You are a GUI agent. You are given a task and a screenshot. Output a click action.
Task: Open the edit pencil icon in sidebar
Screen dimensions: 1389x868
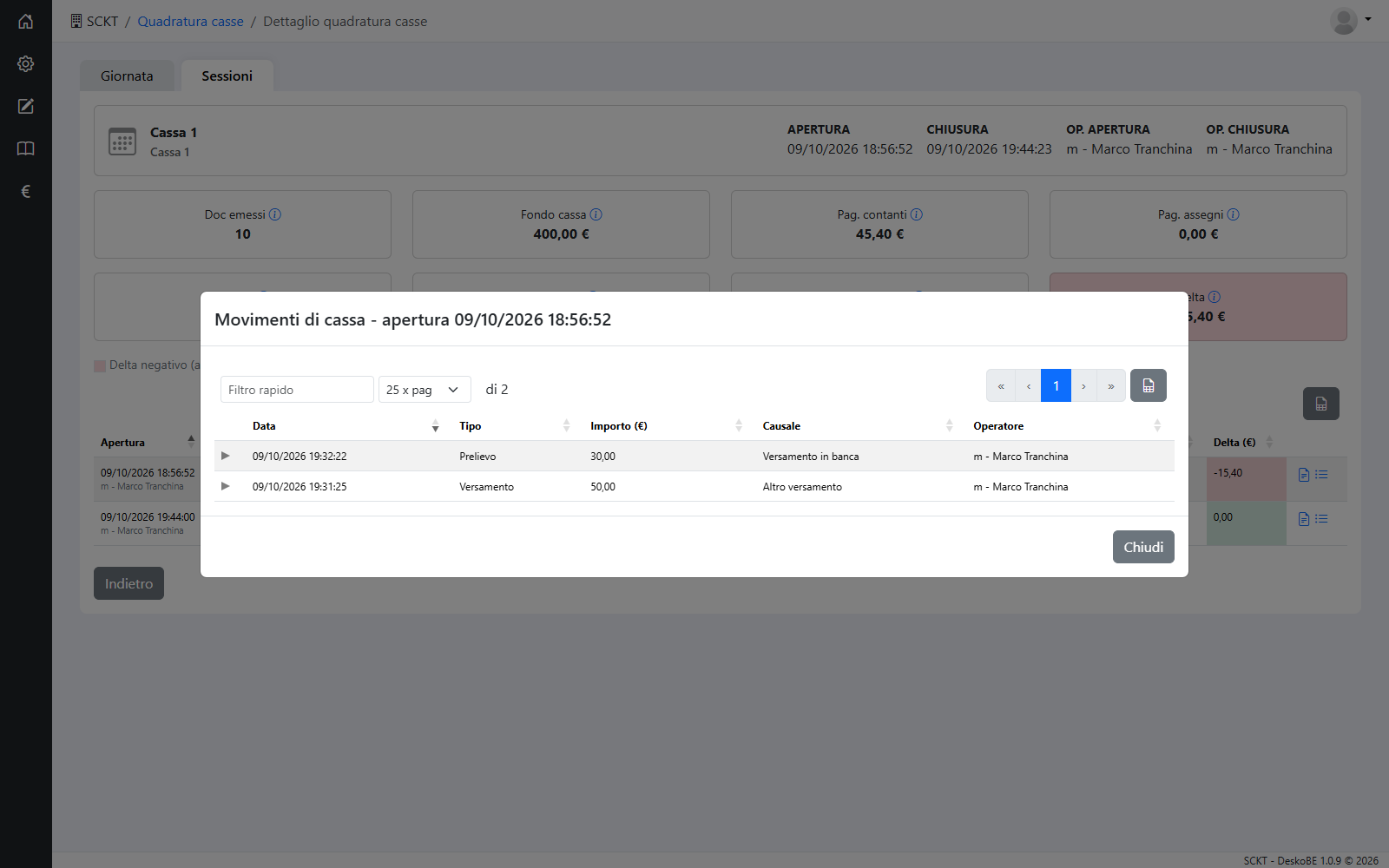pos(26,106)
